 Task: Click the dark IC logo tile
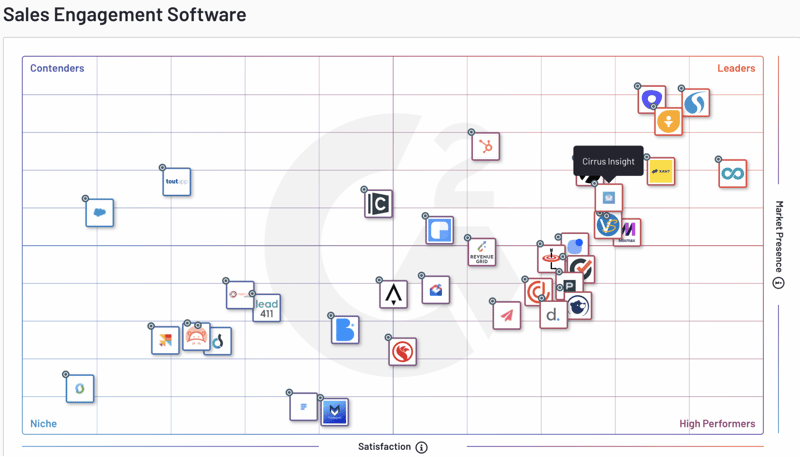pos(378,204)
